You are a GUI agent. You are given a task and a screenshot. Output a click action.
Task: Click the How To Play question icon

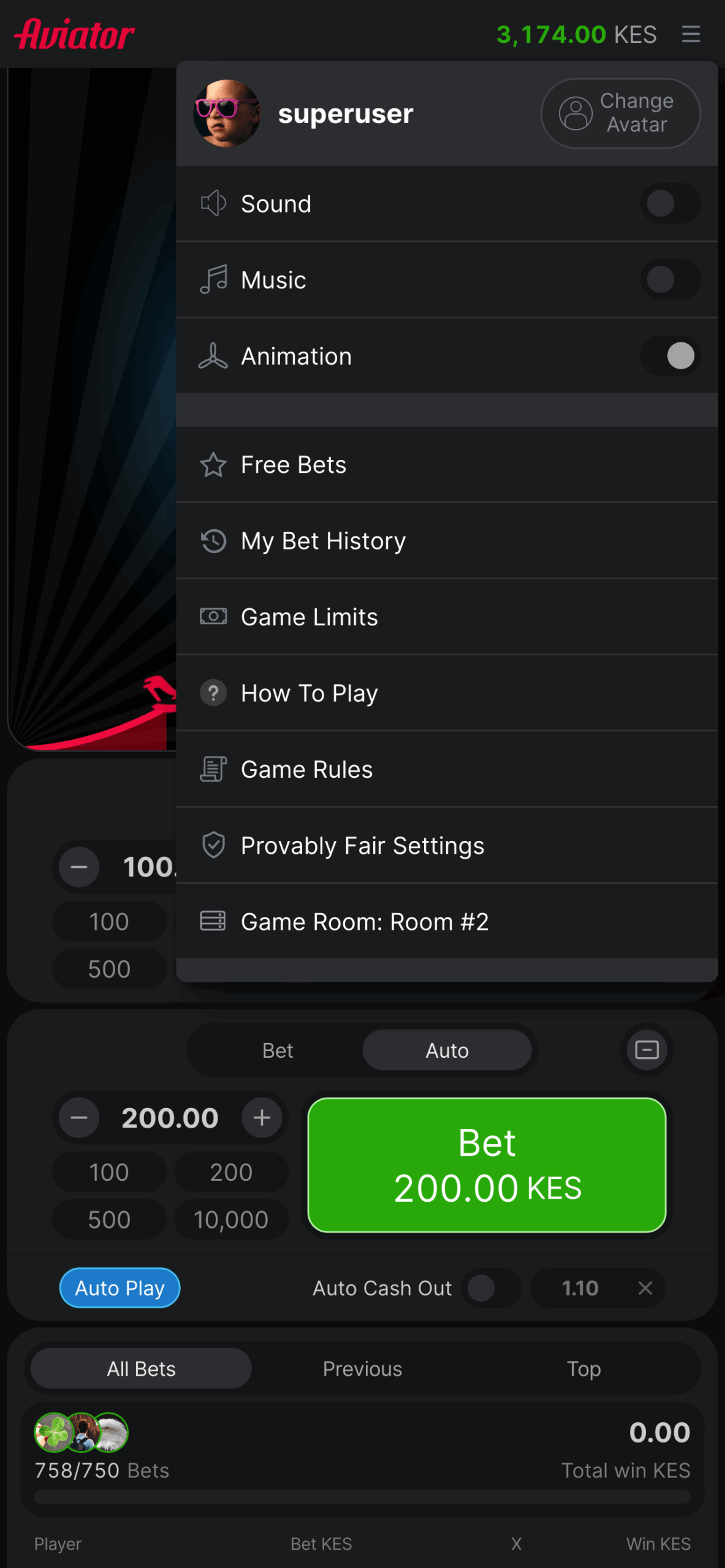tap(213, 693)
